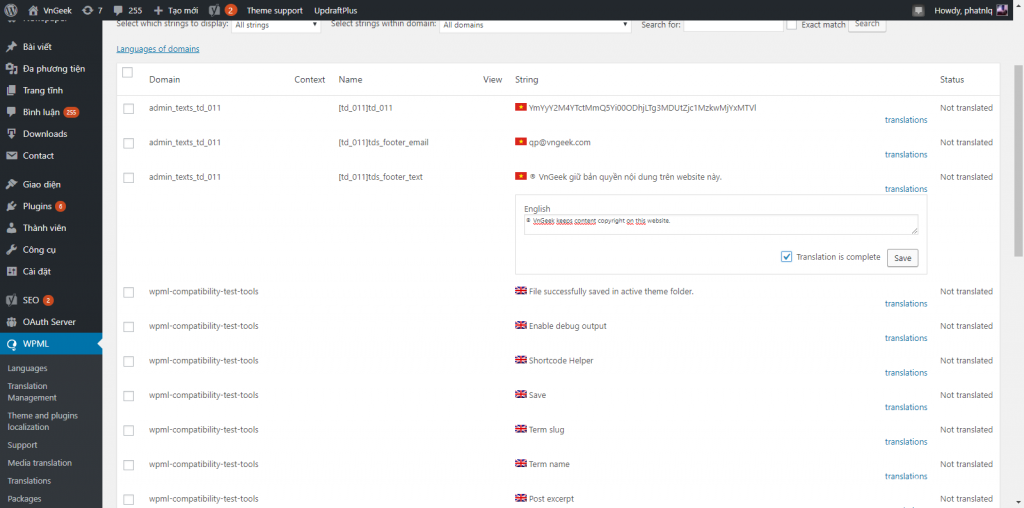Expand translations for [td_011]td_011 row
The height and width of the screenshot is (508, 1024).
point(906,120)
